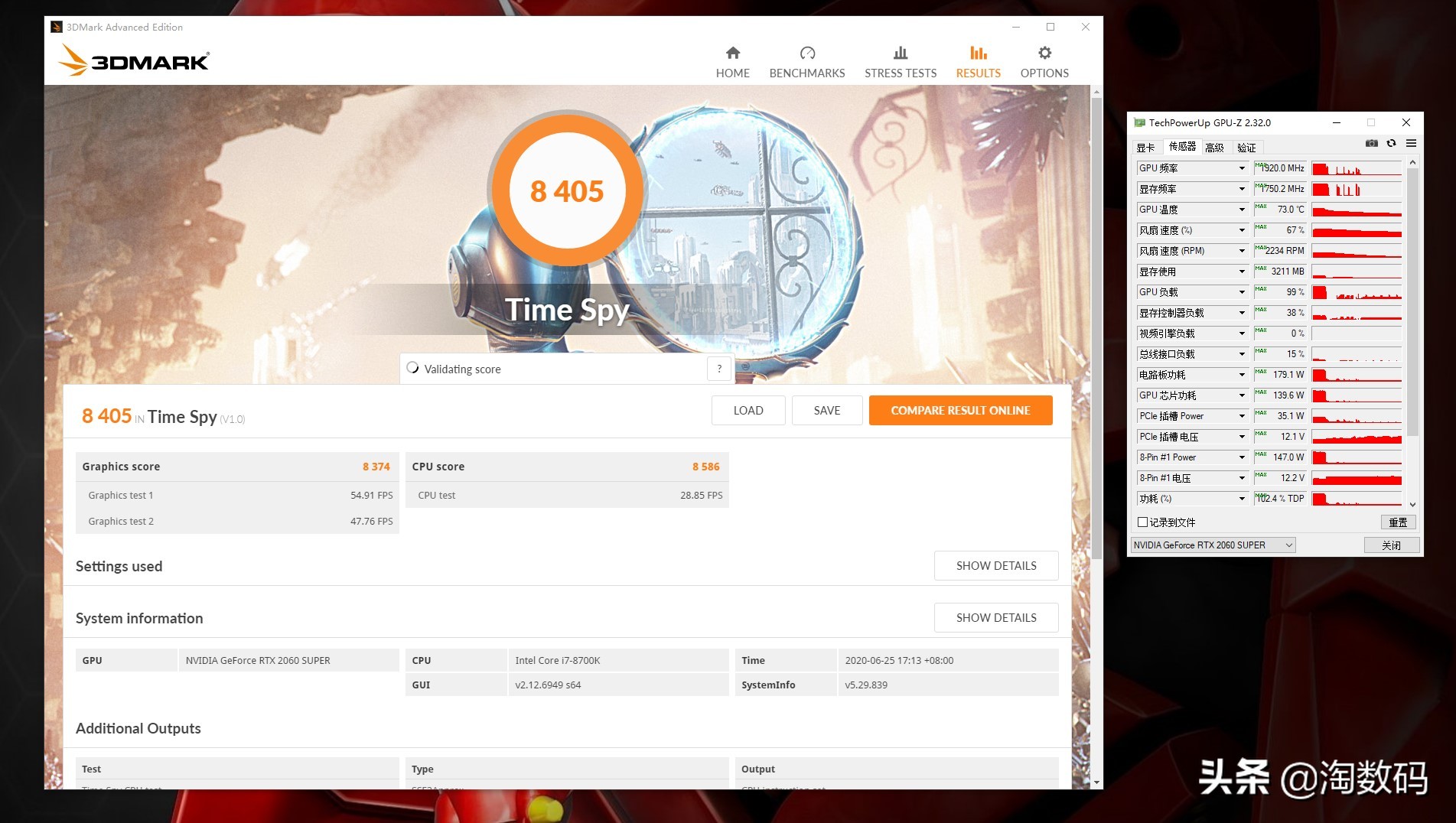This screenshot has width=1456, height=823.
Task: Click the Validating score status text
Action: click(463, 369)
